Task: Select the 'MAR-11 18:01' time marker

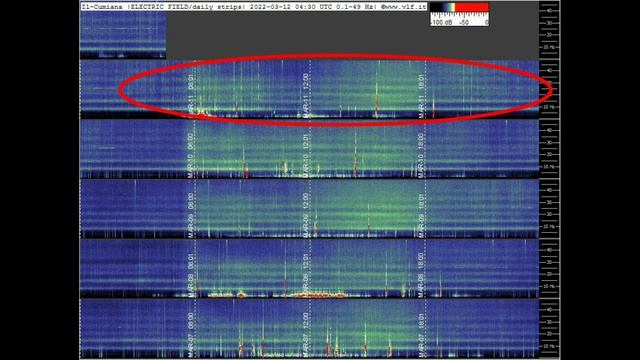Action: point(421,96)
